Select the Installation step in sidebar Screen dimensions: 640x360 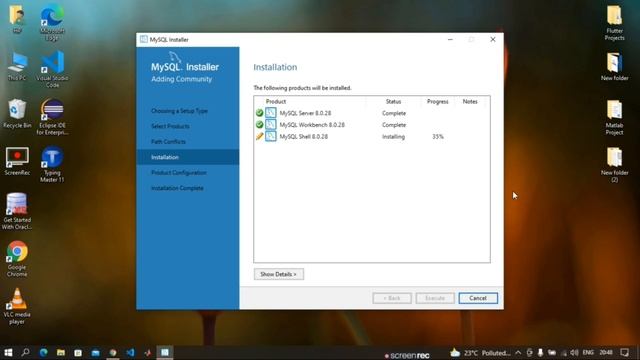[188, 157]
